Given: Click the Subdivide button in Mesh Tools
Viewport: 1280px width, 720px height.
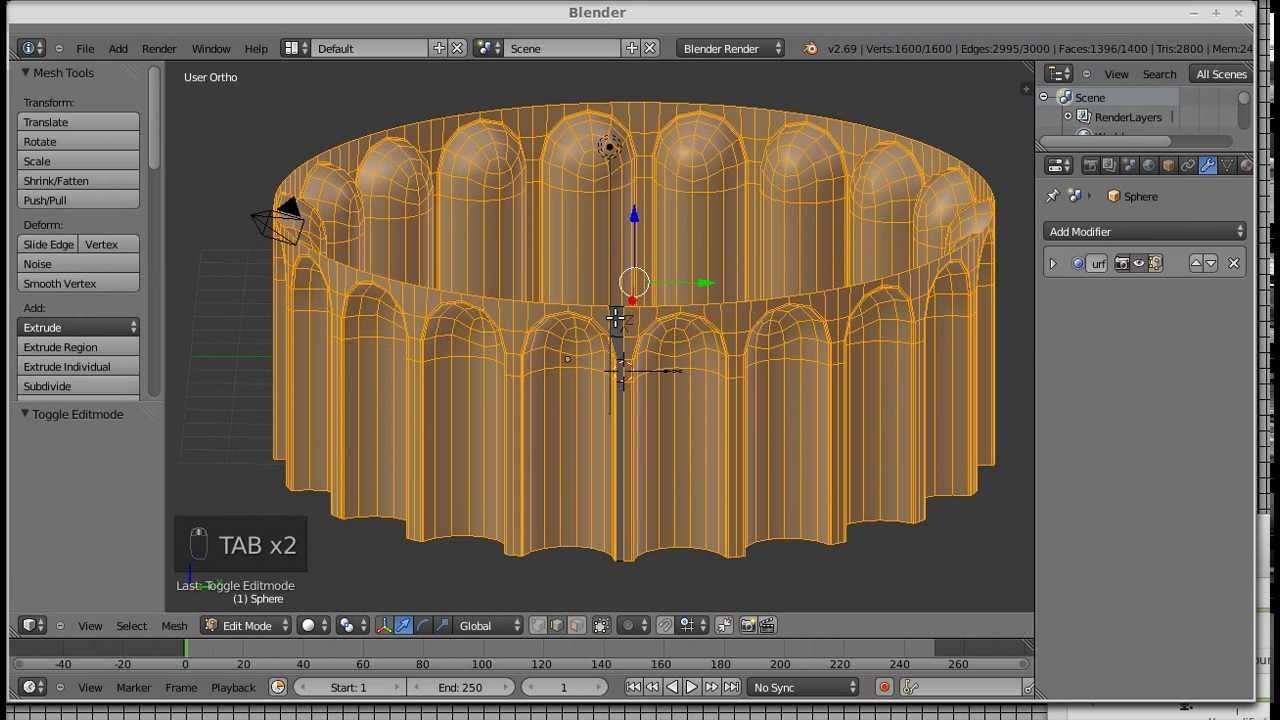Looking at the screenshot, I should click(x=78, y=386).
